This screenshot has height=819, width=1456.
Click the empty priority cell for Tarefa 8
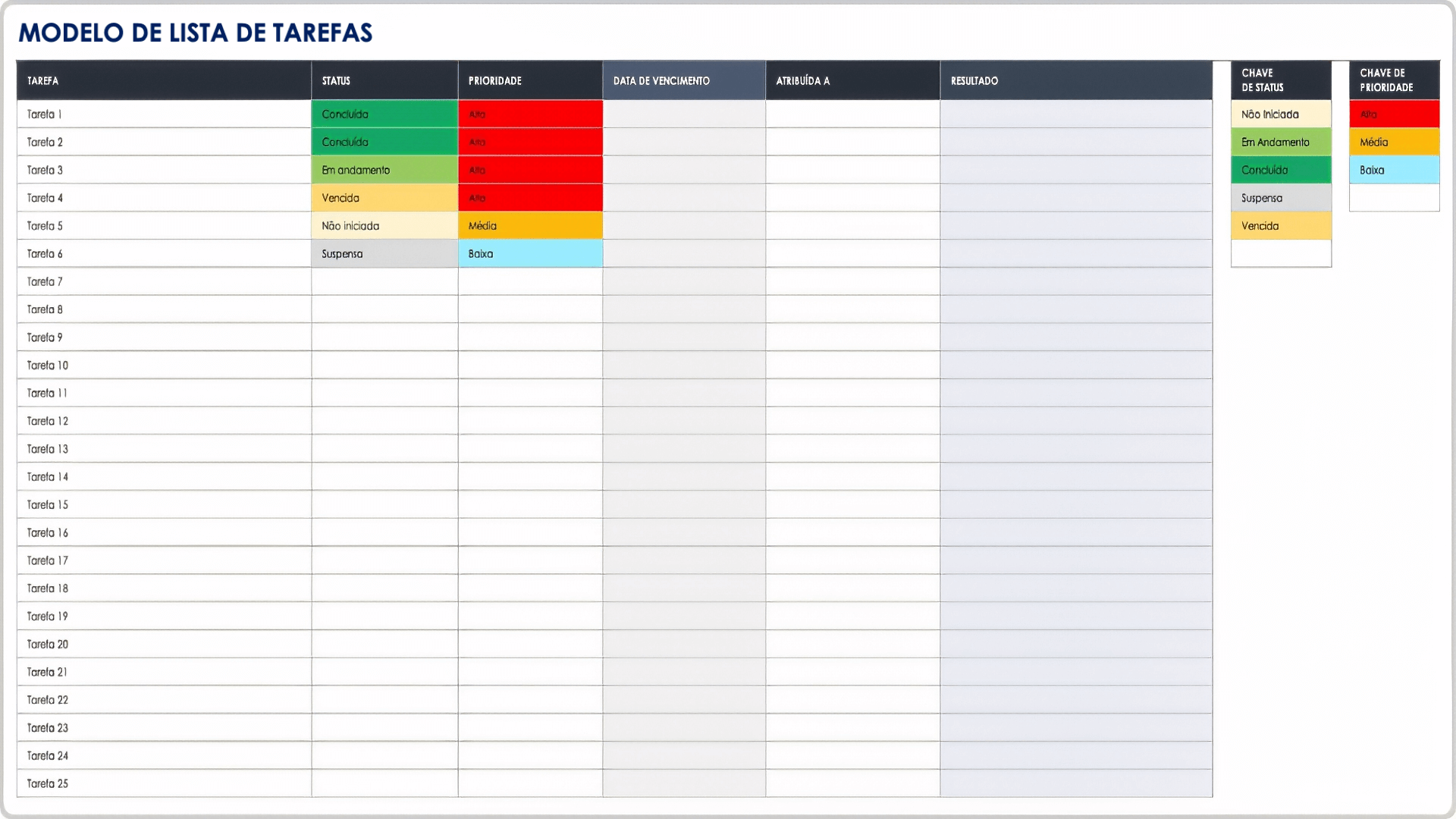pyautogui.click(x=530, y=309)
